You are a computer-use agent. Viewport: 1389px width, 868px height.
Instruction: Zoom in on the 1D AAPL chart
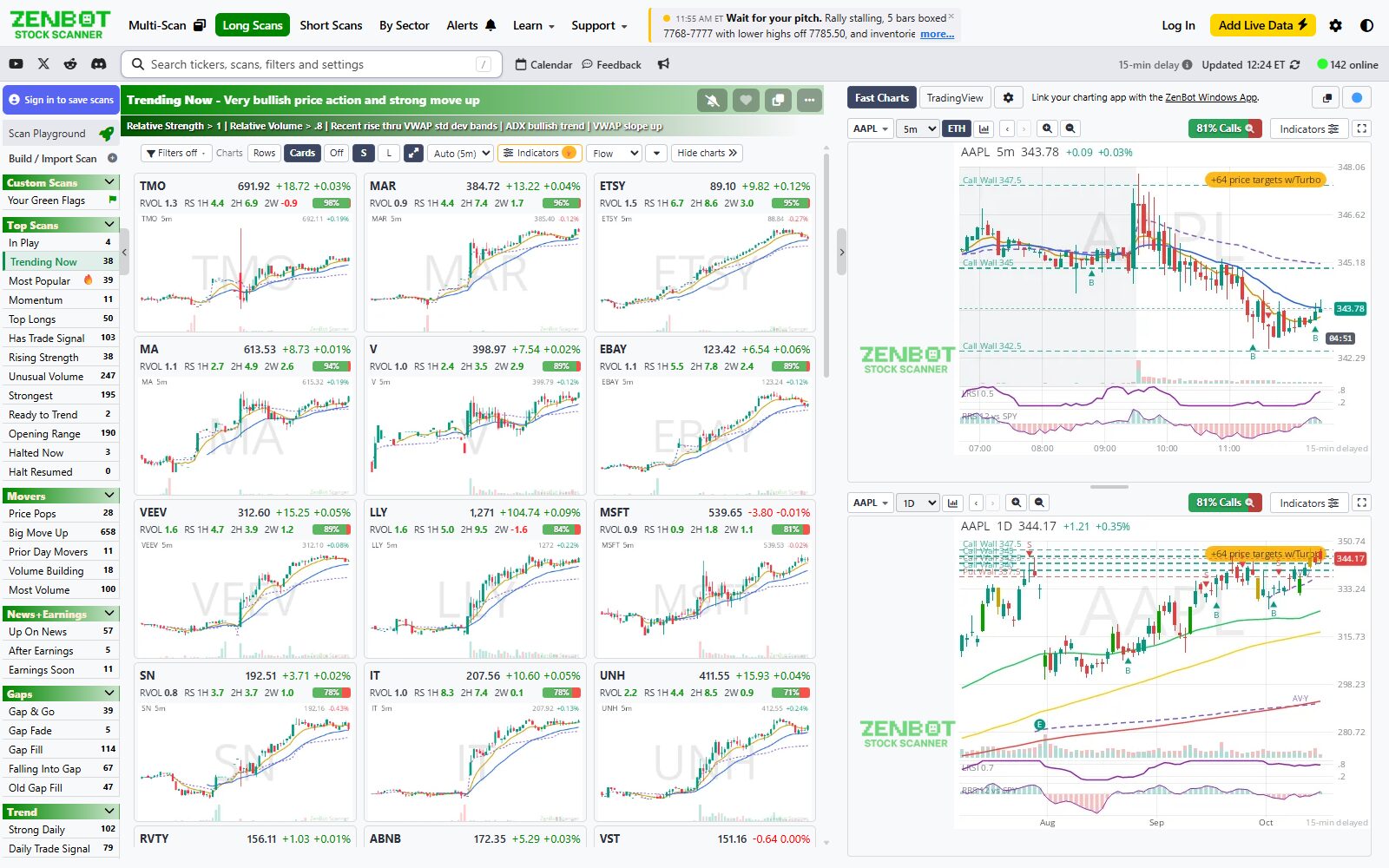(1017, 503)
